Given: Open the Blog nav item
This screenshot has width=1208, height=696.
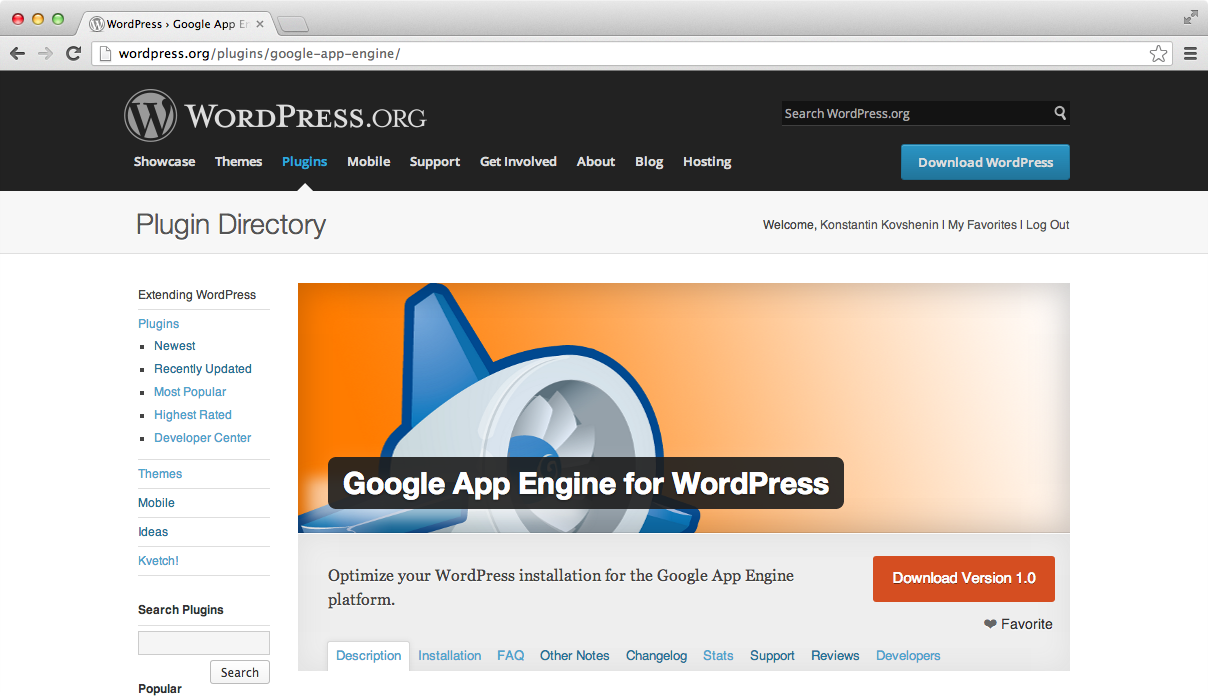Looking at the screenshot, I should pyautogui.click(x=649, y=161).
